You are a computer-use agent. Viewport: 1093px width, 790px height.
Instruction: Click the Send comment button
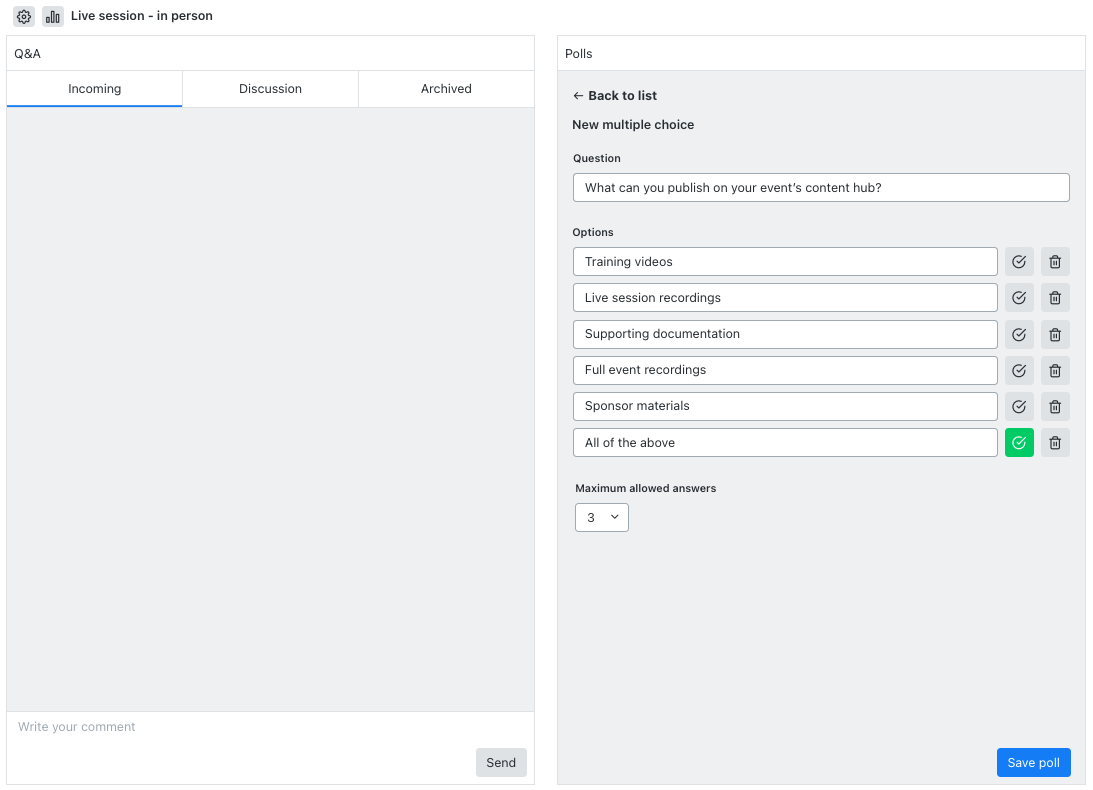click(501, 762)
